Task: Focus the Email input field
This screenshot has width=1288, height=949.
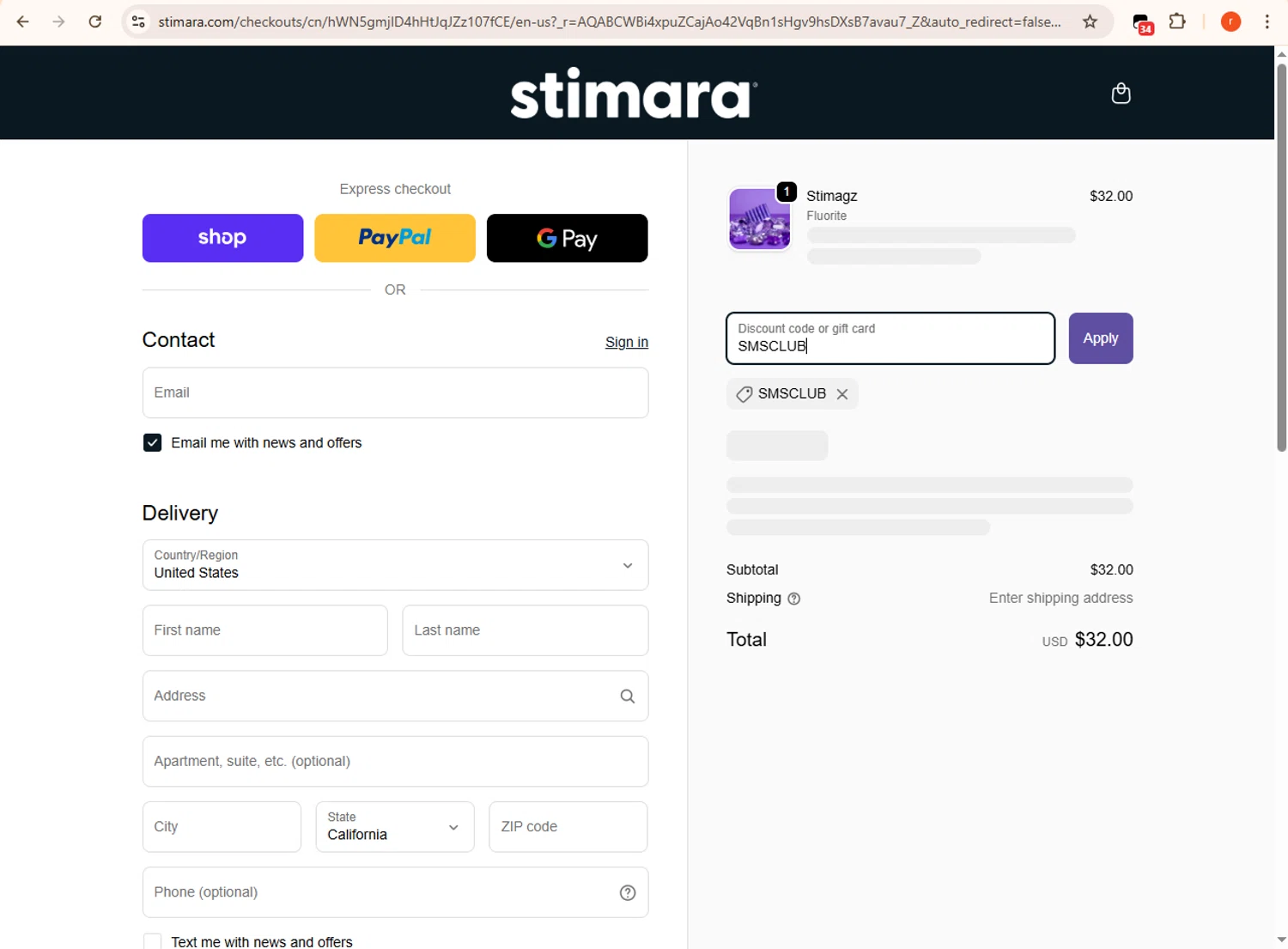Action: tap(395, 392)
